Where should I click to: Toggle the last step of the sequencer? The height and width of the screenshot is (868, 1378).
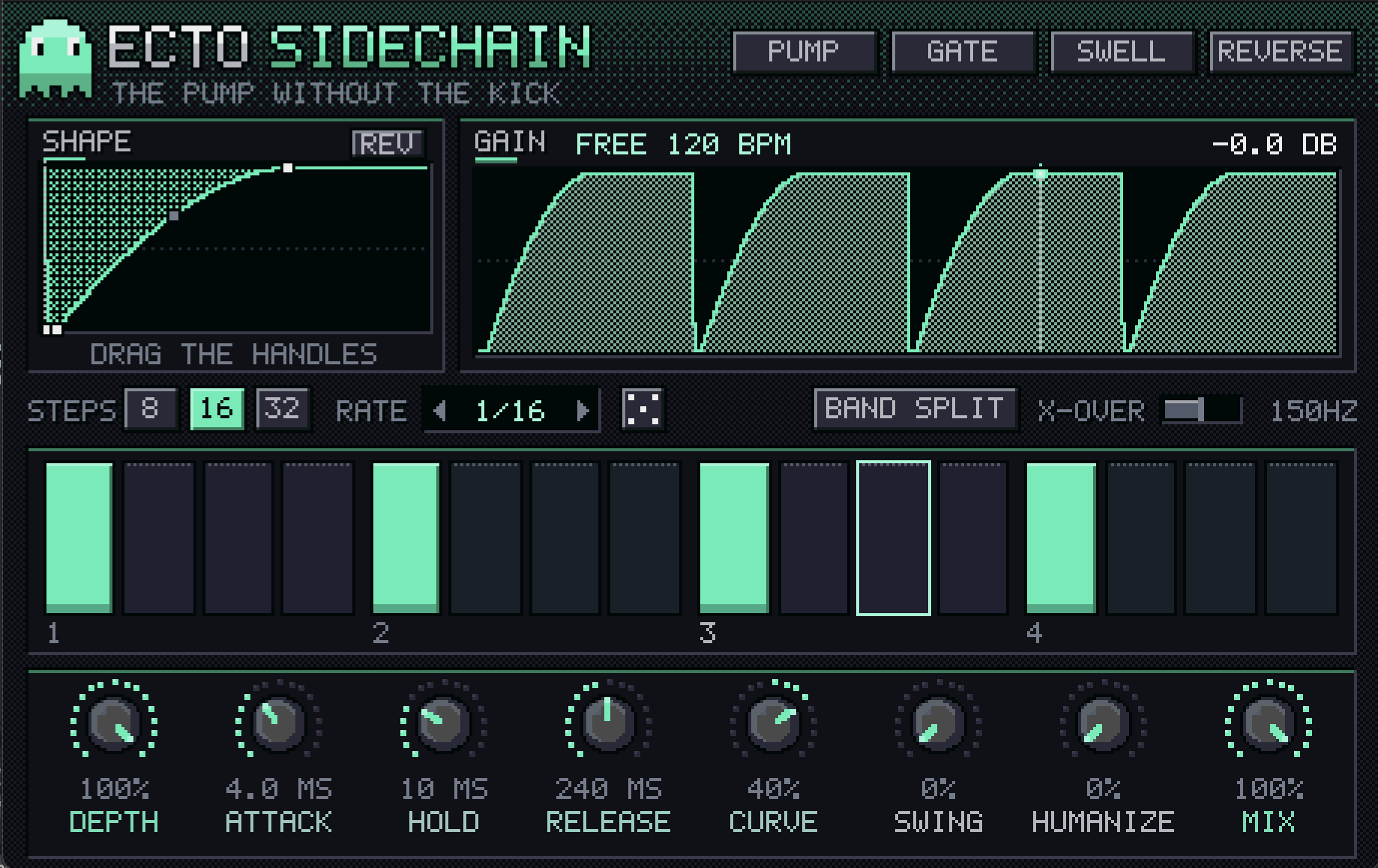(1302, 538)
